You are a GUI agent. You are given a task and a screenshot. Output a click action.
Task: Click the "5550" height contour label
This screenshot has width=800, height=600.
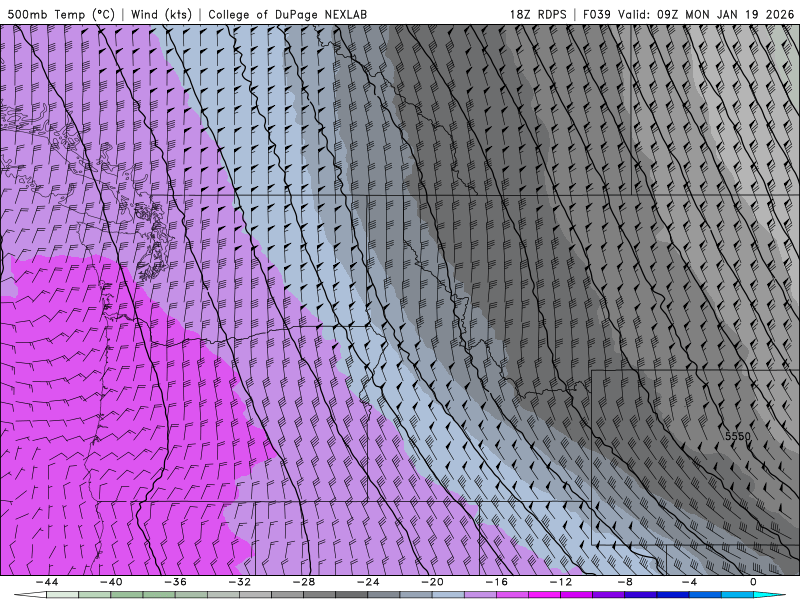(738, 436)
